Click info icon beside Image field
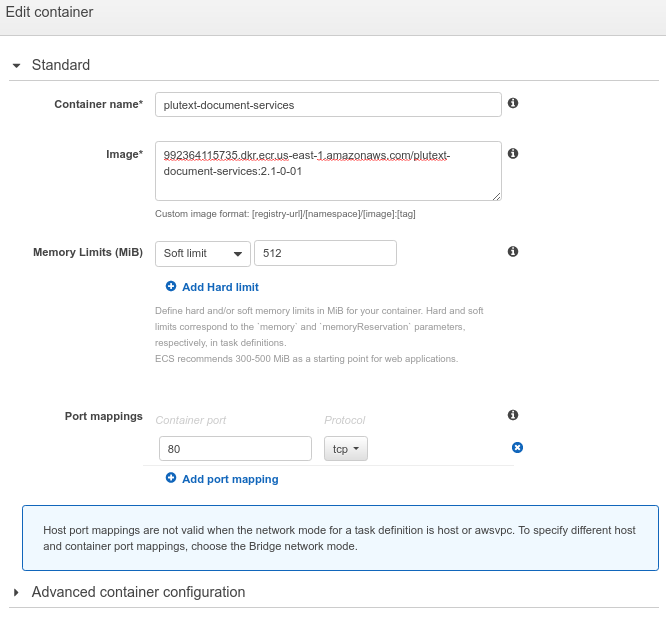This screenshot has height=618, width=666. pyautogui.click(x=513, y=154)
